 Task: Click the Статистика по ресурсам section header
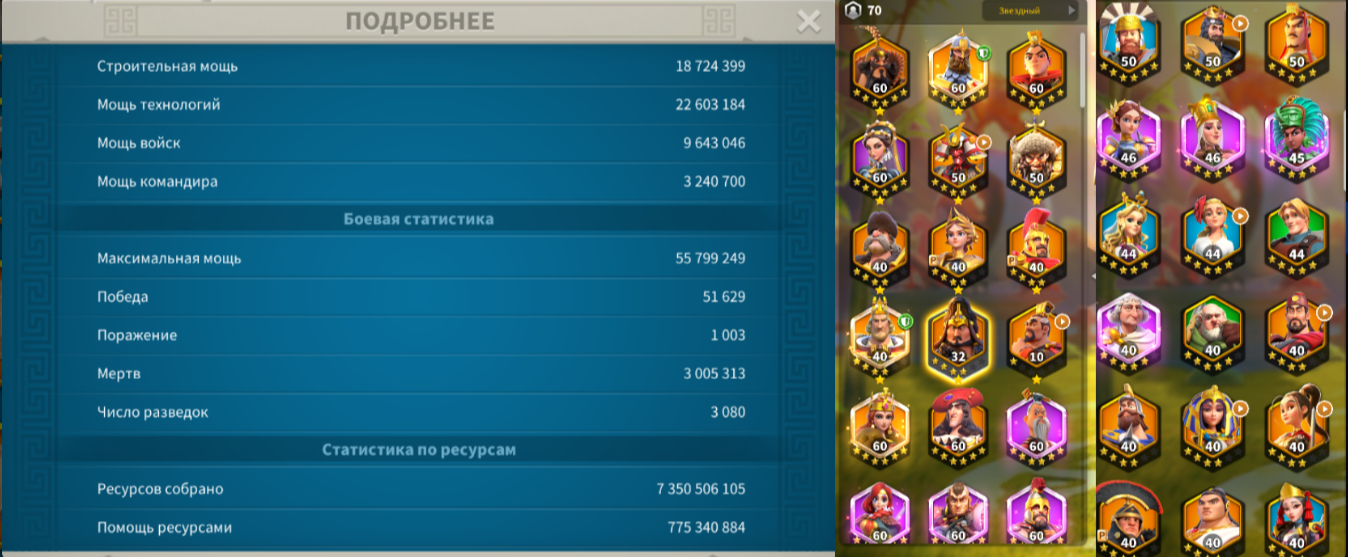click(418, 450)
